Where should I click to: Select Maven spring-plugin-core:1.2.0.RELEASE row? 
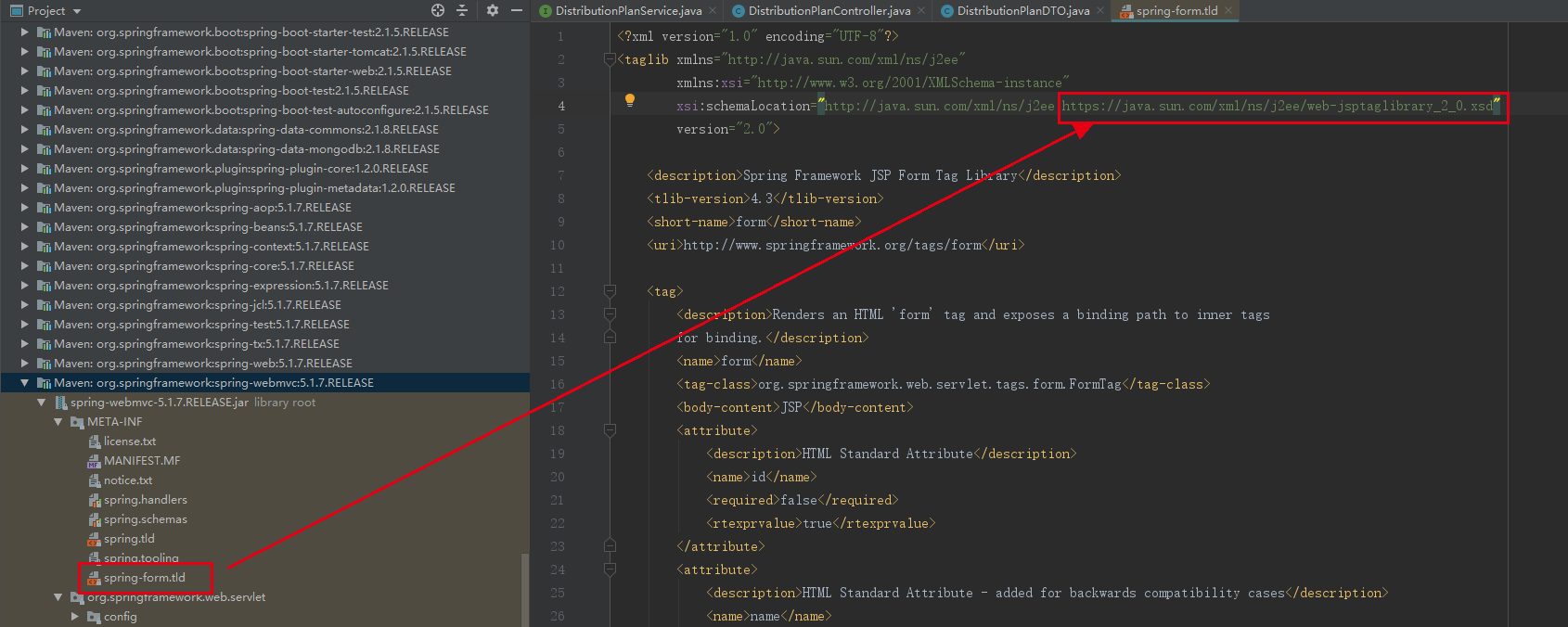(x=264, y=168)
